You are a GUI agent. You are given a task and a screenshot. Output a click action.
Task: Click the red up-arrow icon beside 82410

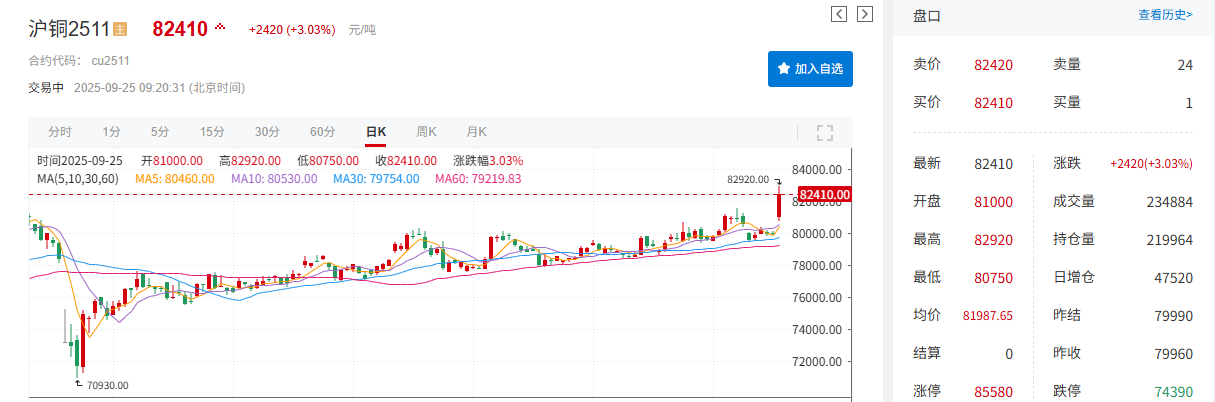click(220, 27)
